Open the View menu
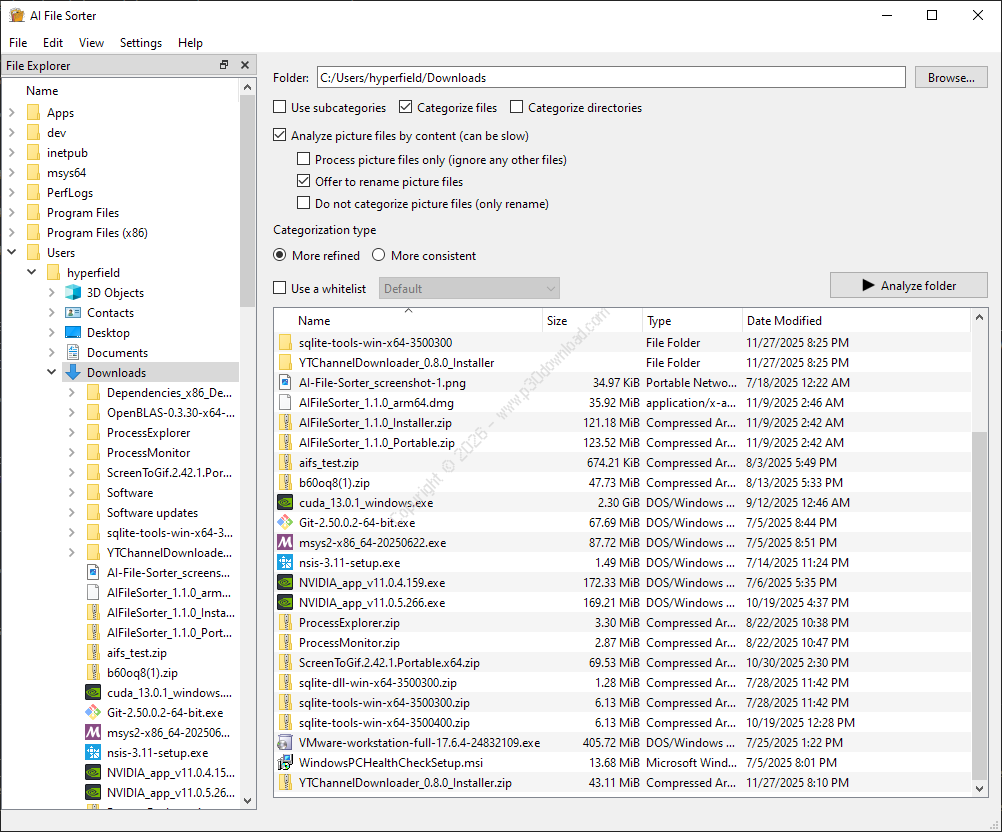Screen dimensions: 1002x832 [91, 43]
